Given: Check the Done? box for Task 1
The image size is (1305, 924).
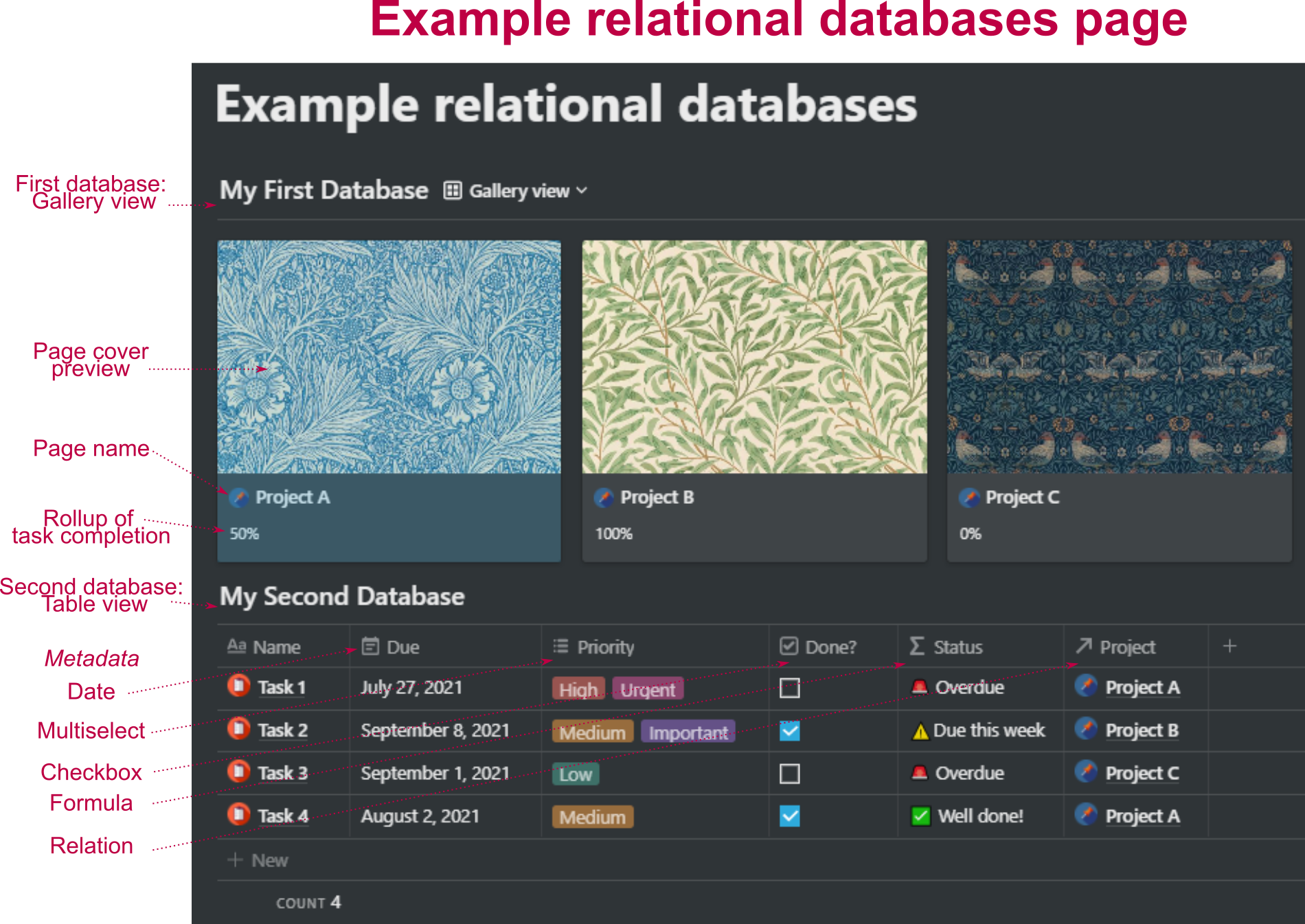Looking at the screenshot, I should pos(790,688).
